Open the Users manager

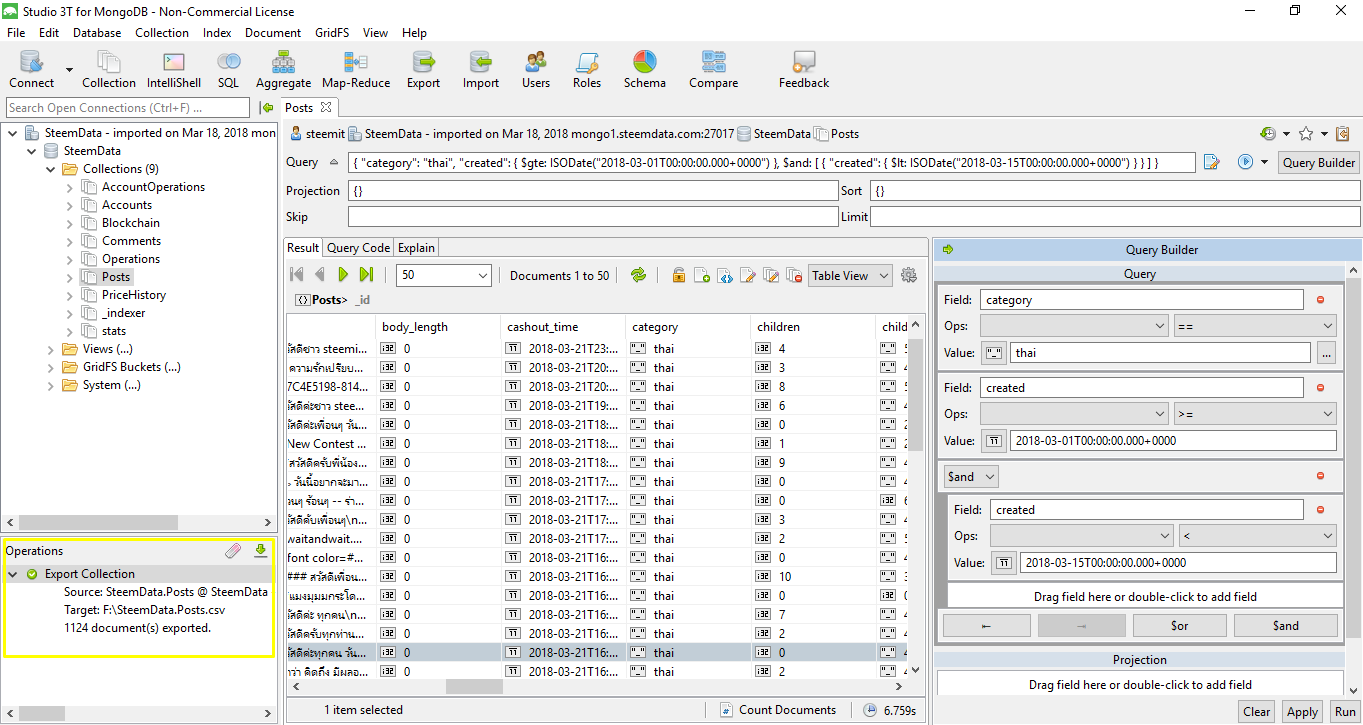pyautogui.click(x=536, y=70)
